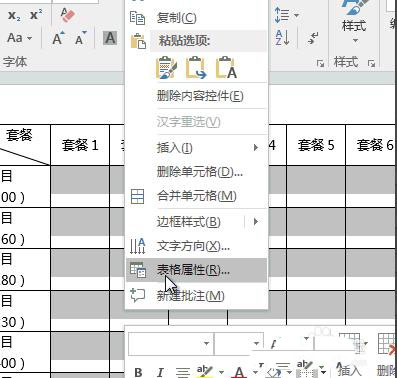Apply subscript formatting in the ribbon

coord(14,15)
